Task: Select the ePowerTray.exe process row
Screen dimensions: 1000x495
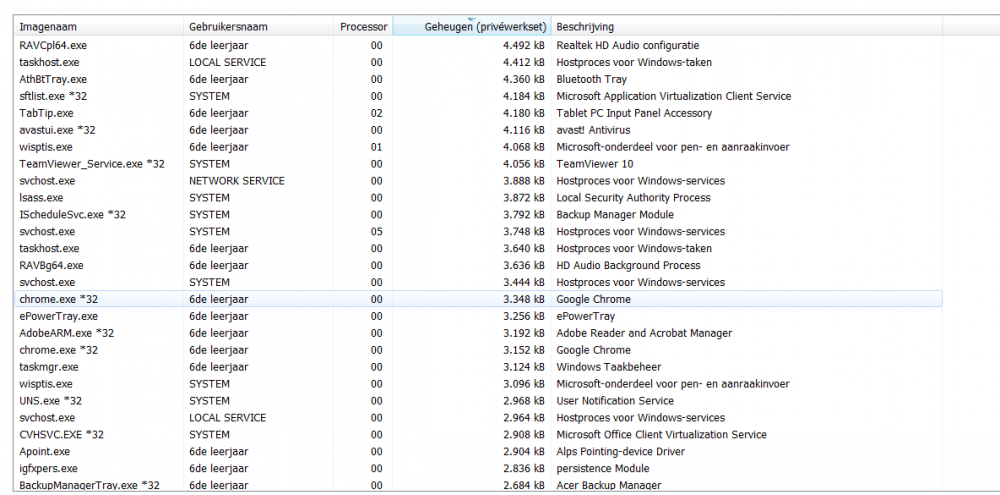Action: click(x=58, y=316)
